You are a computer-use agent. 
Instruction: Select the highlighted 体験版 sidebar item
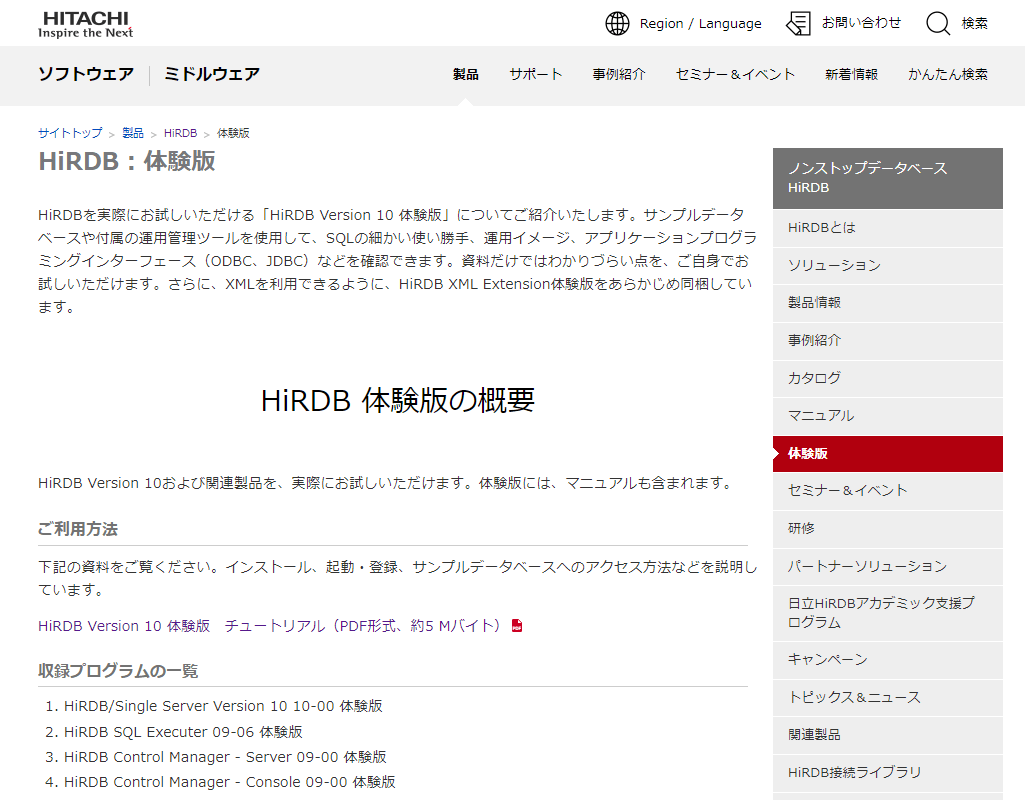point(888,454)
